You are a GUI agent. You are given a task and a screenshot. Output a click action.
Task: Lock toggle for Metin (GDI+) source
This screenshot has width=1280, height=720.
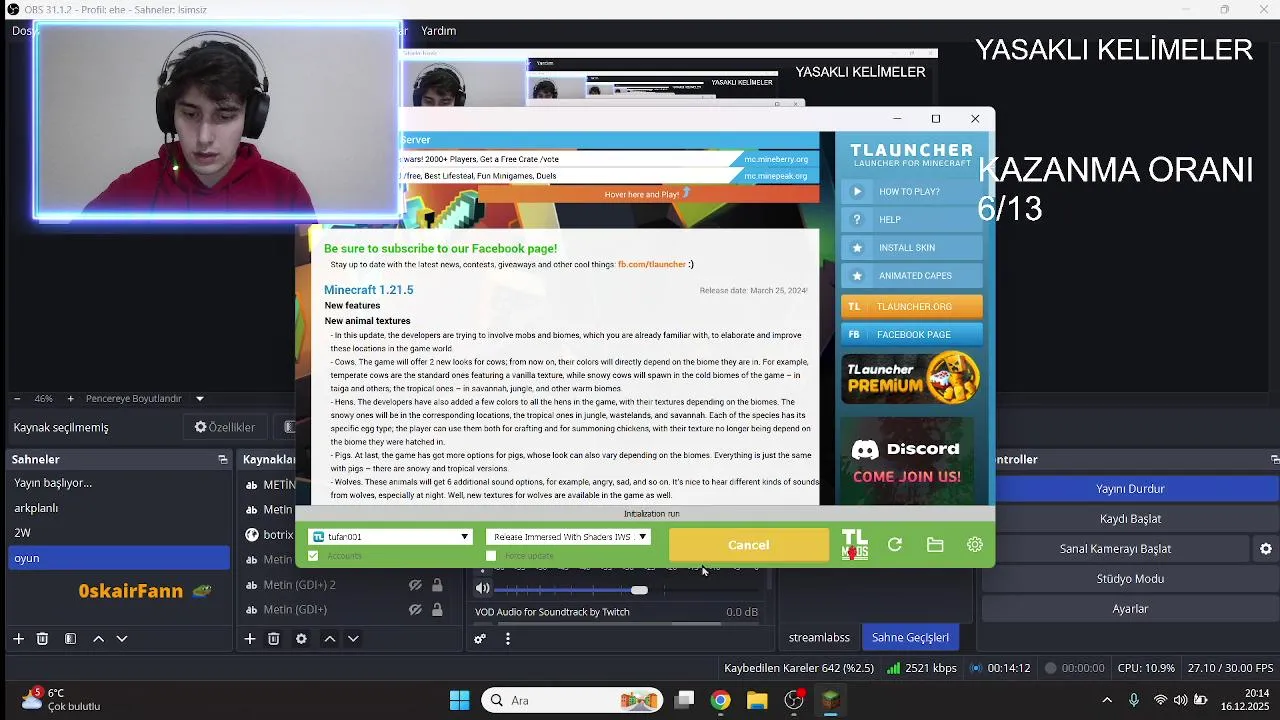(x=437, y=610)
